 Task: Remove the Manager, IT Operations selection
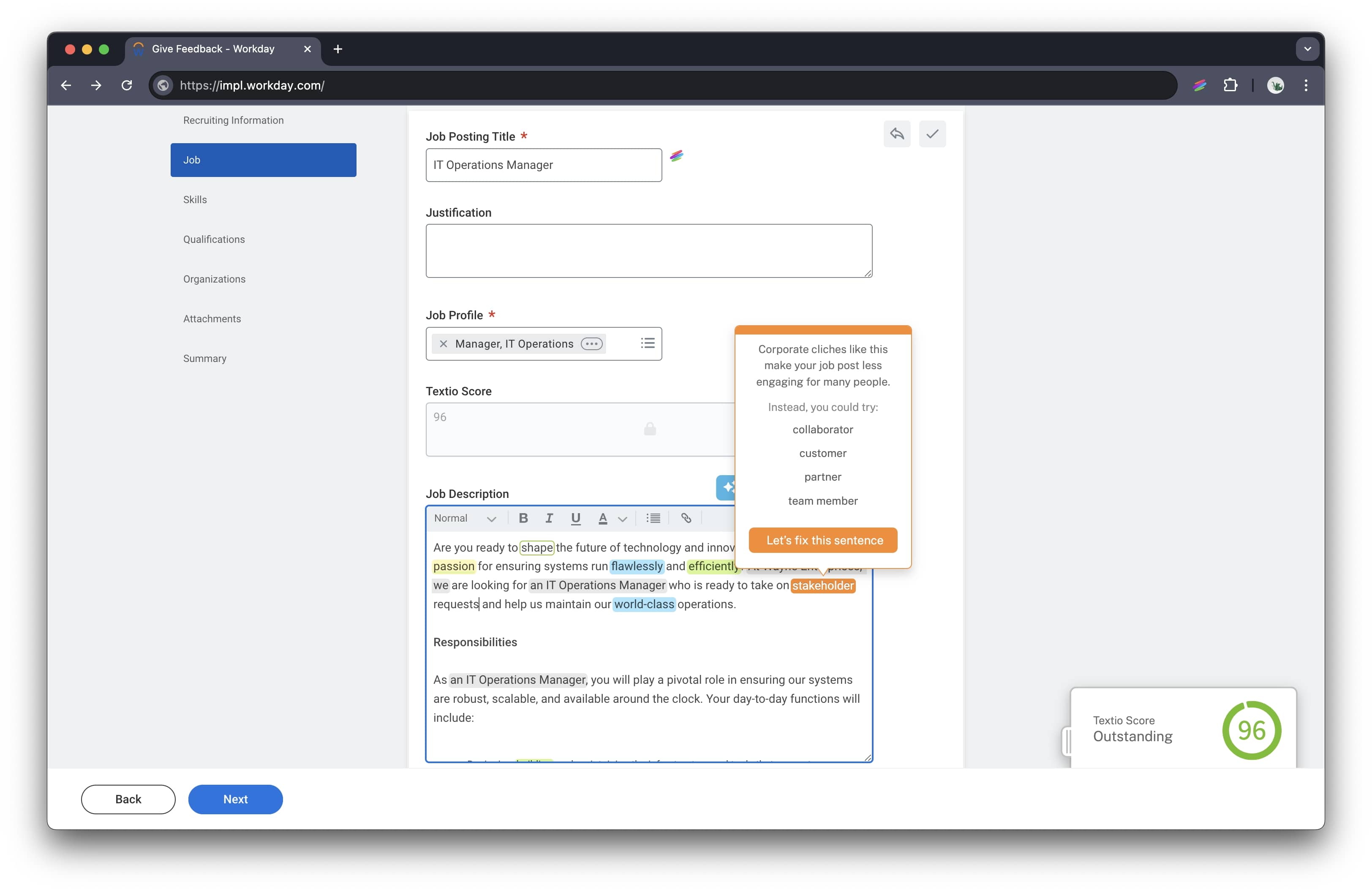[x=443, y=344]
